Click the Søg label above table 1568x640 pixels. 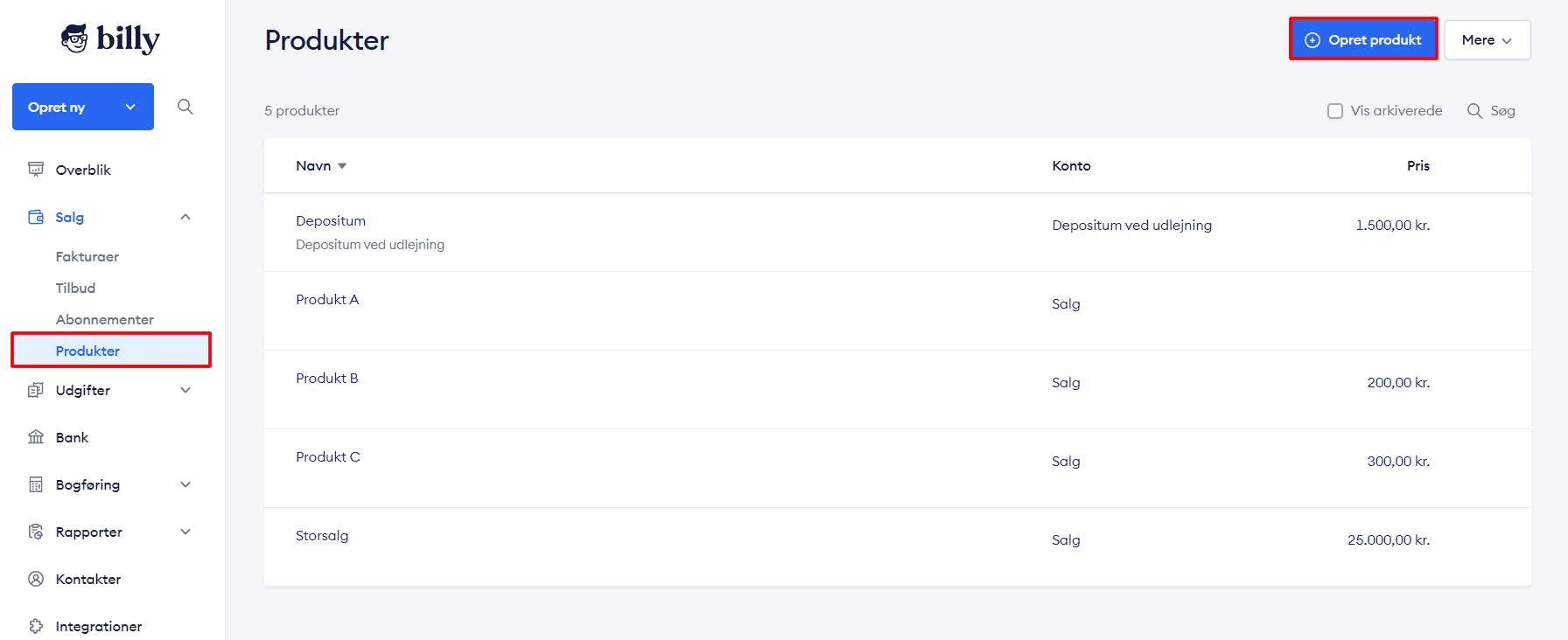click(x=1502, y=111)
